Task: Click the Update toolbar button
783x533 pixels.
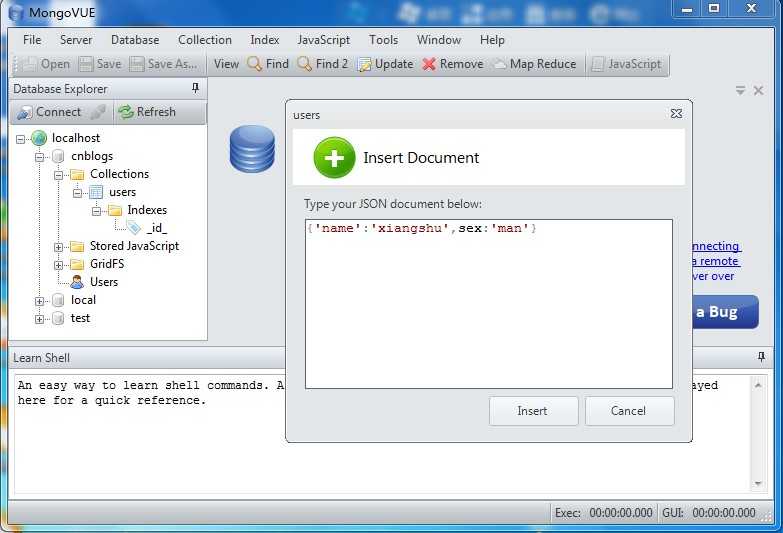Action: click(x=385, y=64)
